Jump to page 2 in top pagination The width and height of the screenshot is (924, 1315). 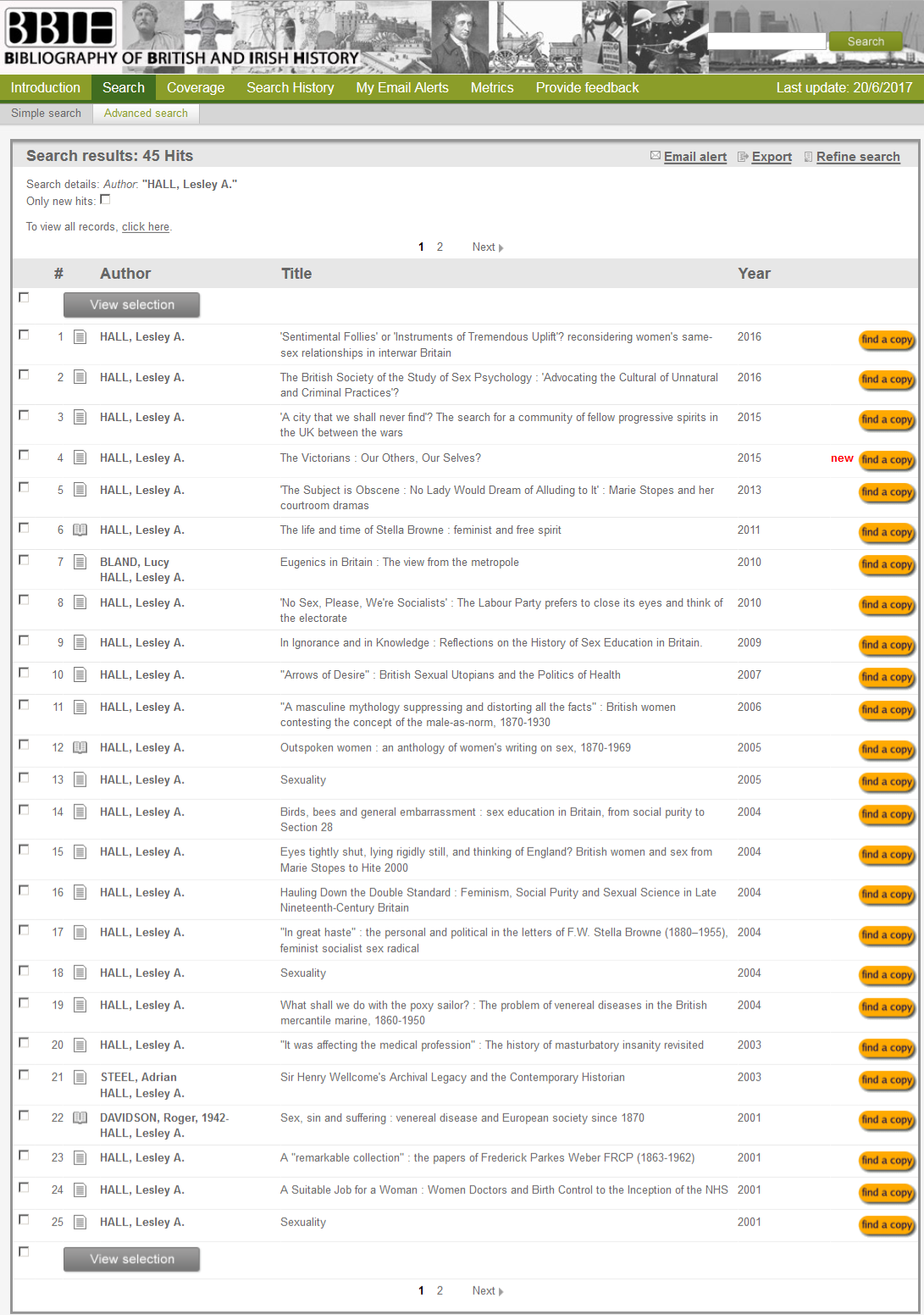point(440,247)
